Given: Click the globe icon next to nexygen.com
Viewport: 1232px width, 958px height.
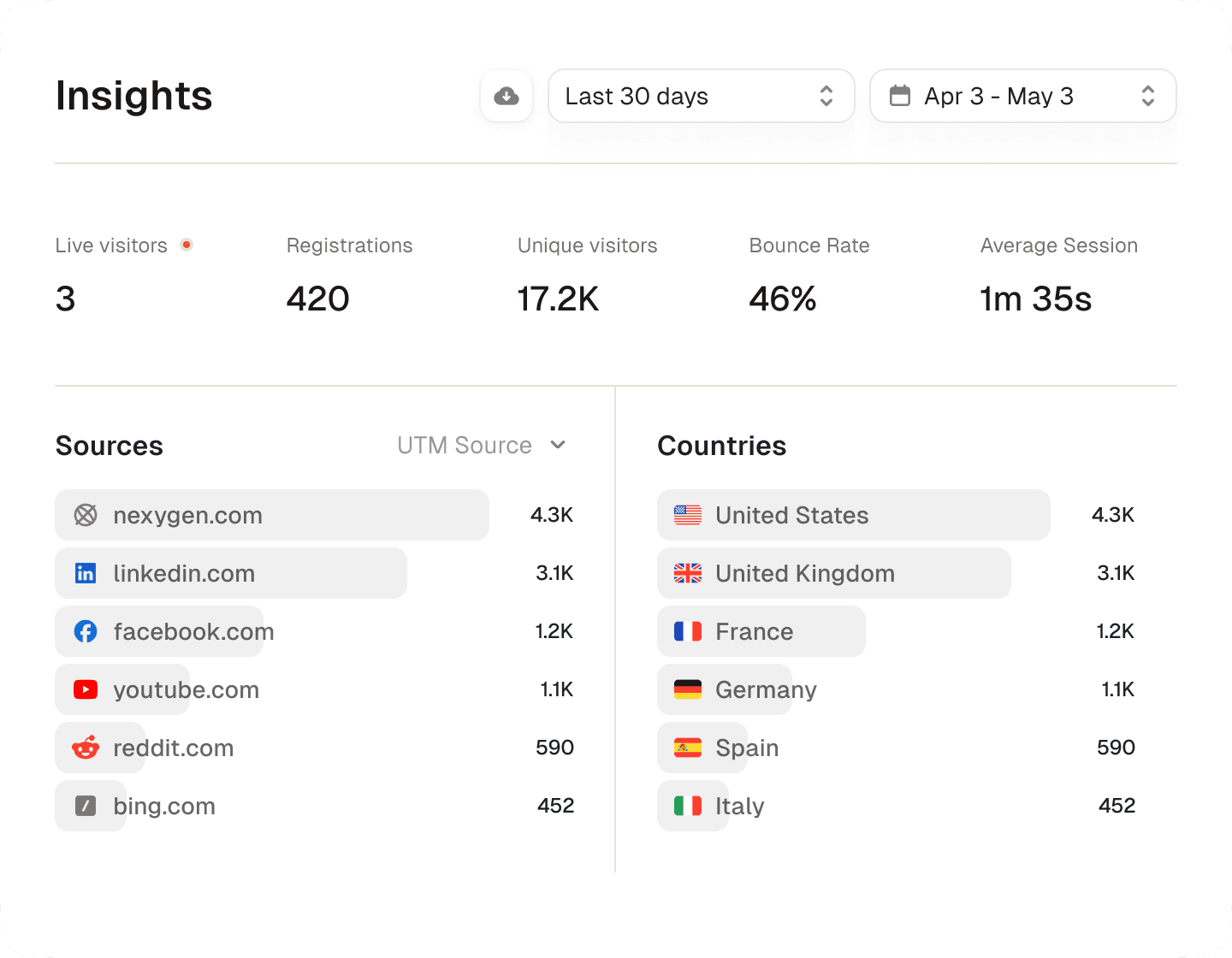Looking at the screenshot, I should 86,515.
